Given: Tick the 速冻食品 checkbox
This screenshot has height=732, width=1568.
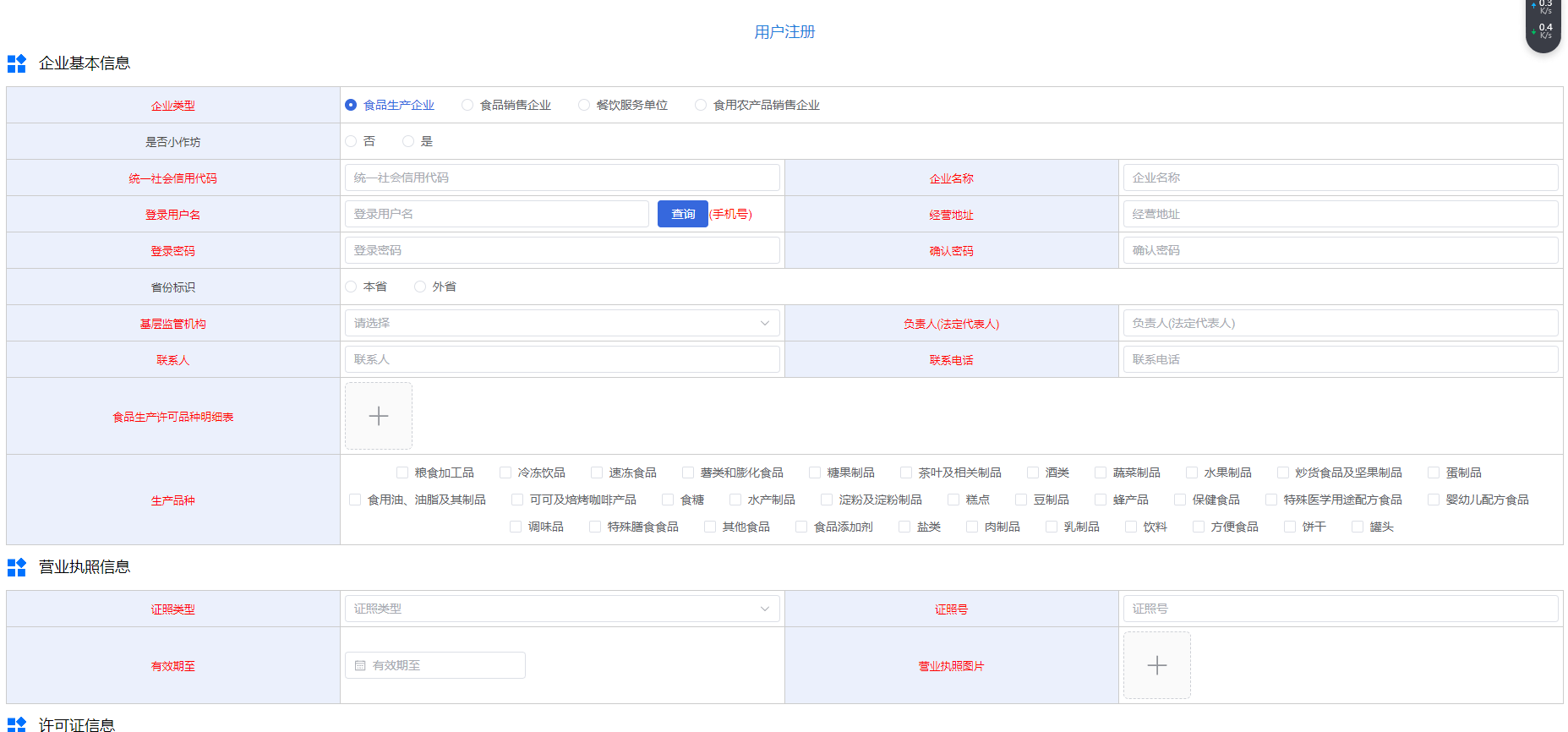Looking at the screenshot, I should [597, 473].
